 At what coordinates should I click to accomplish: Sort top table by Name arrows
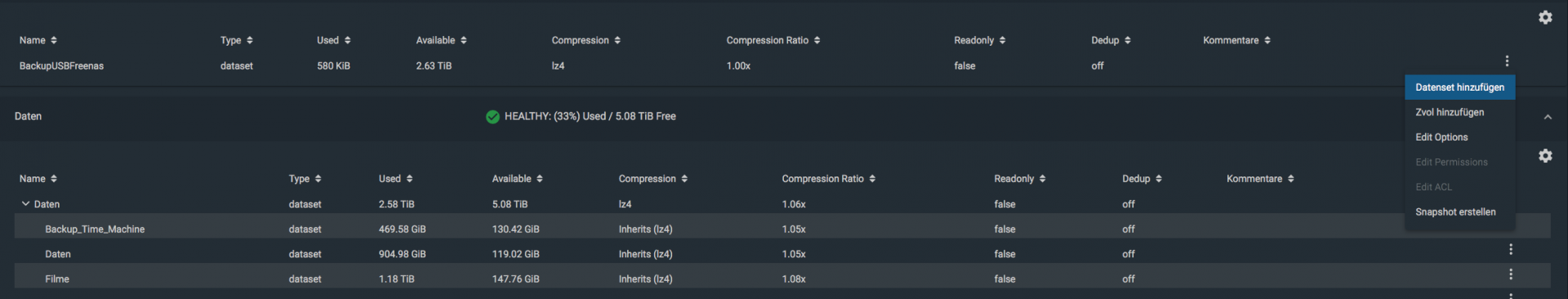pos(53,40)
